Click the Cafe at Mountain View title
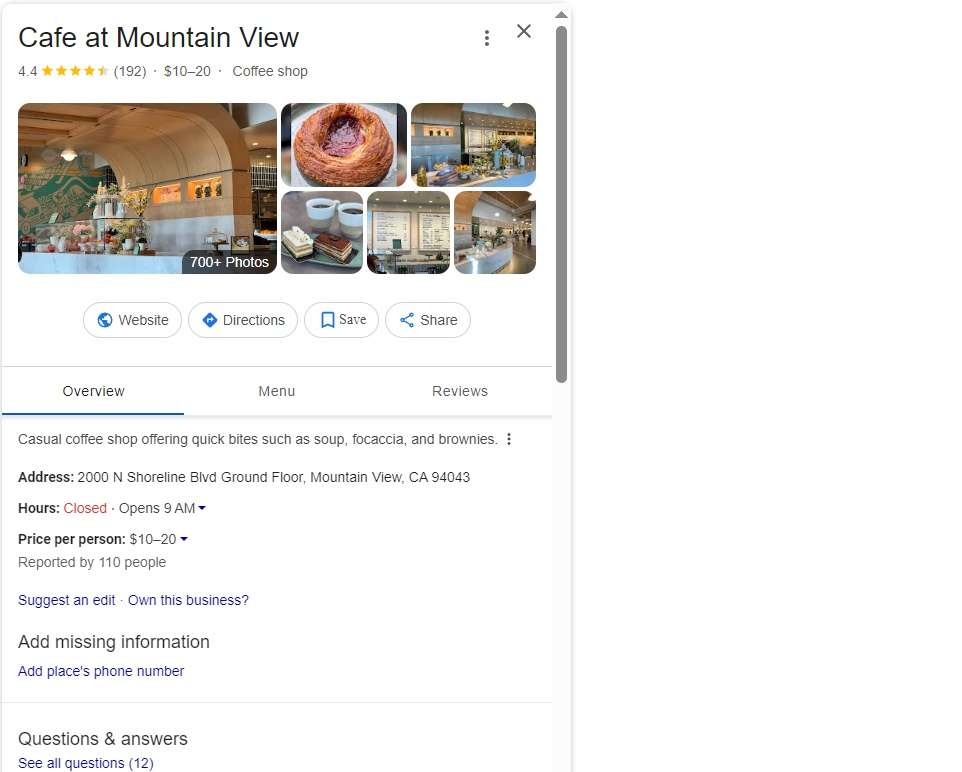Screen dimensions: 962x772 [158, 37]
